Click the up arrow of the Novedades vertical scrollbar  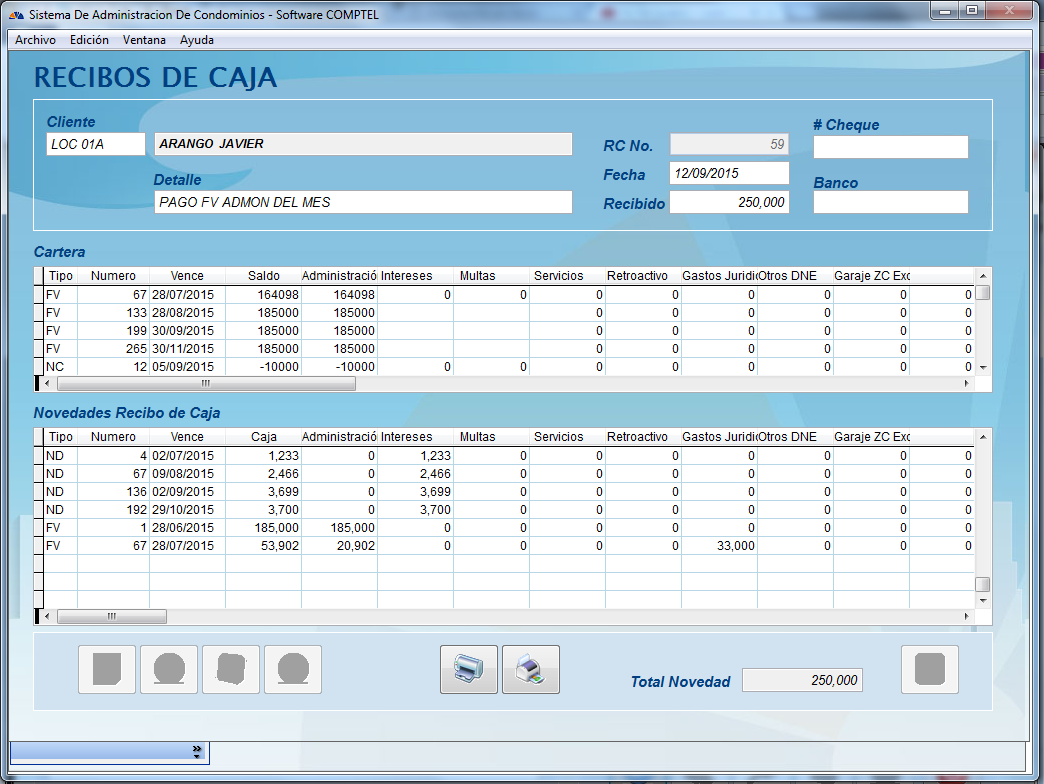[983, 437]
